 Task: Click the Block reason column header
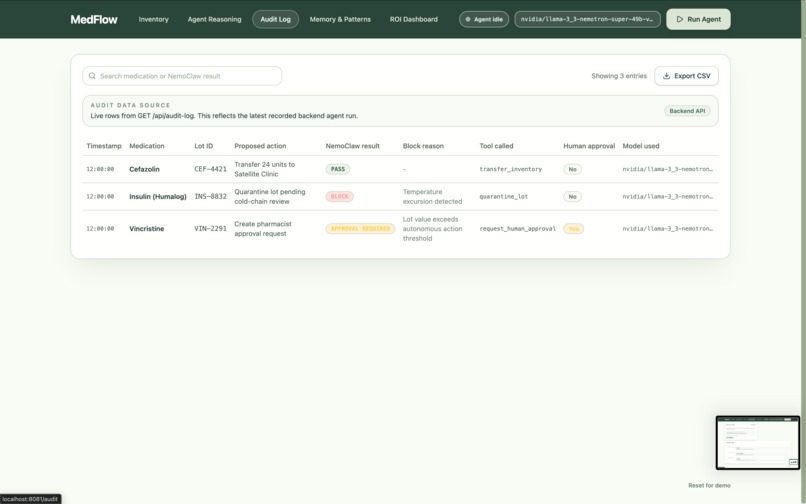(x=423, y=146)
